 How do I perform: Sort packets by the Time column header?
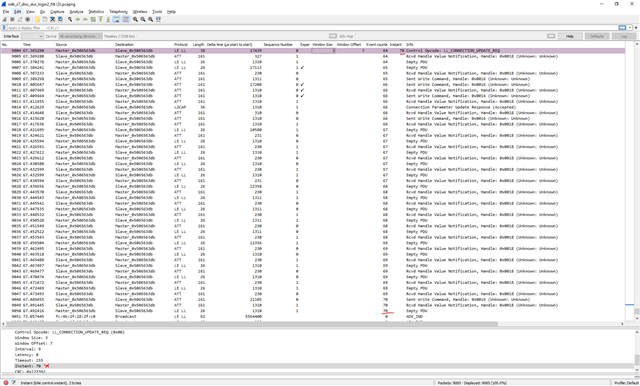click(38, 44)
